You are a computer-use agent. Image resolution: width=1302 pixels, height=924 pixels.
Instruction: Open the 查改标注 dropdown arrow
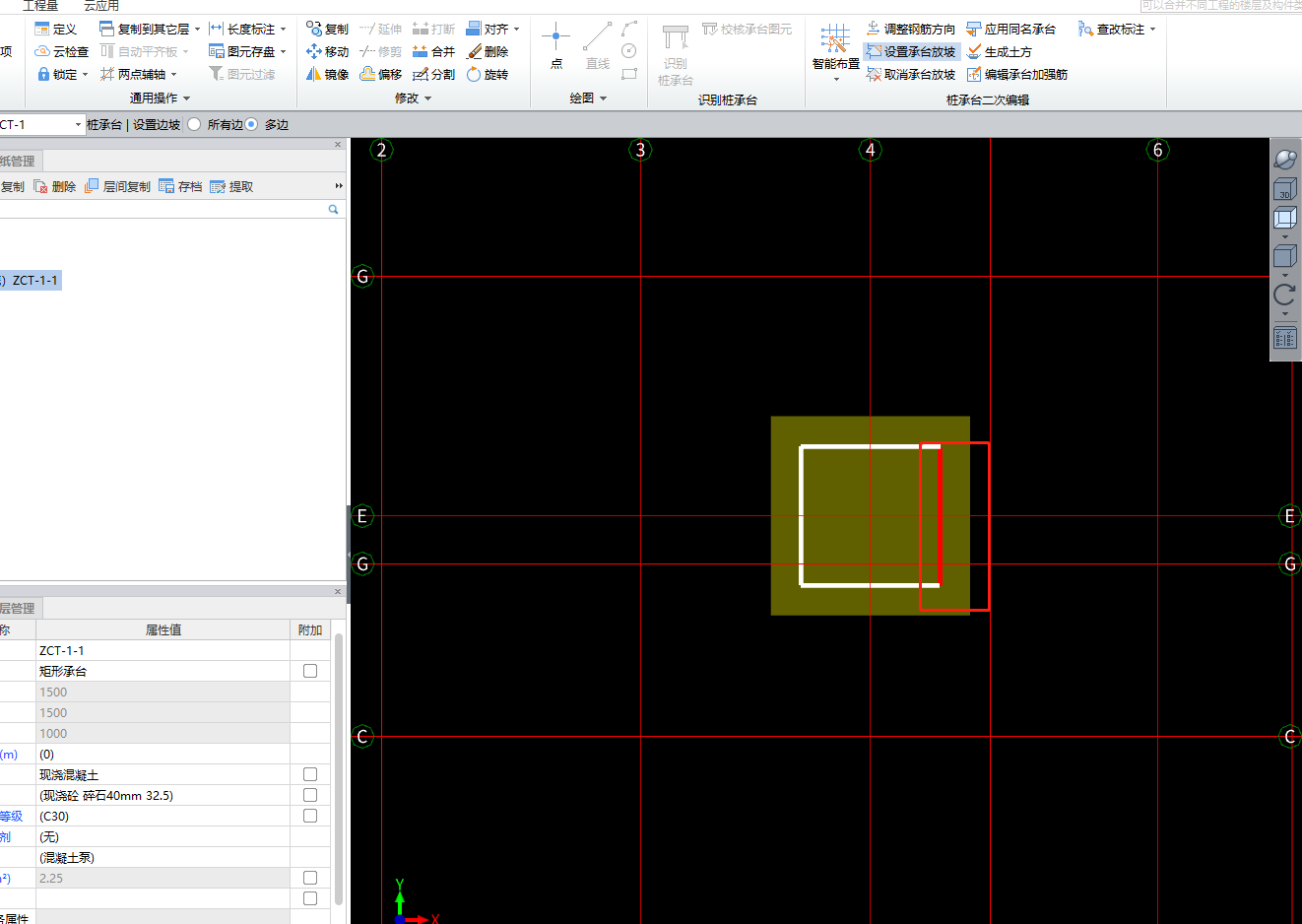(1153, 29)
